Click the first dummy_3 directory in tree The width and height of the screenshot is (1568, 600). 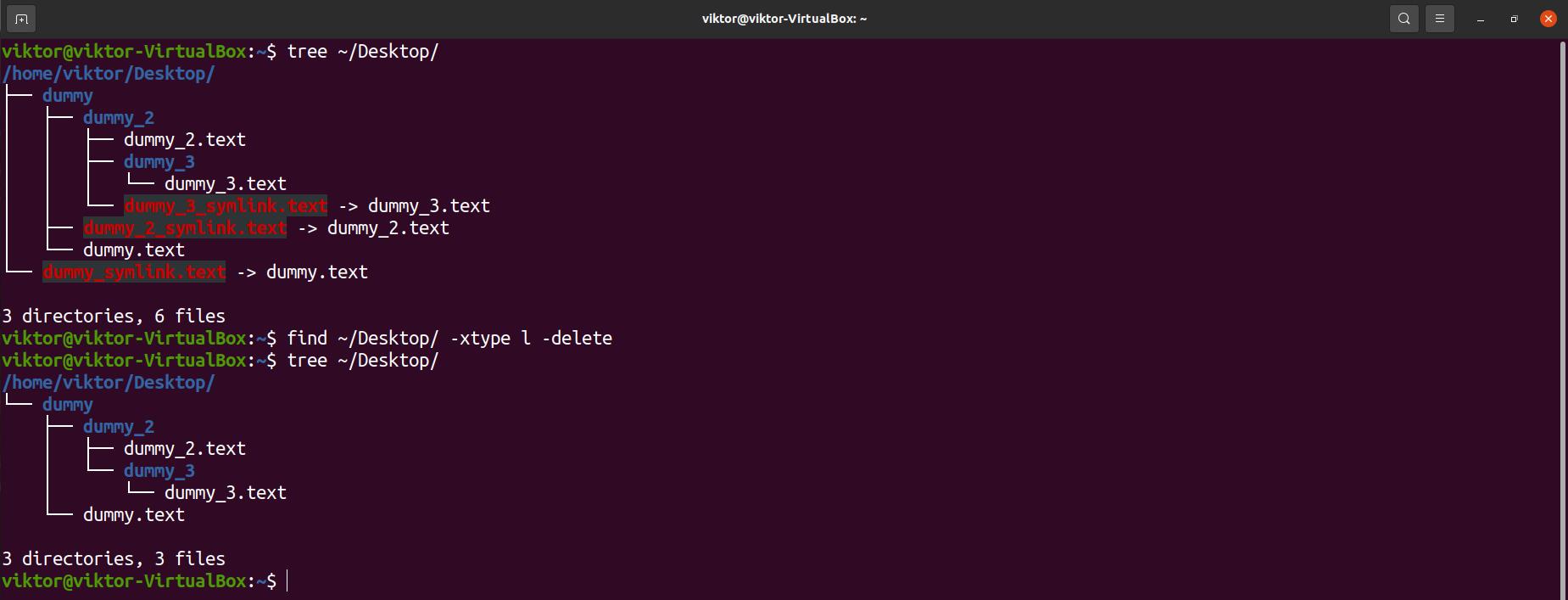click(159, 161)
